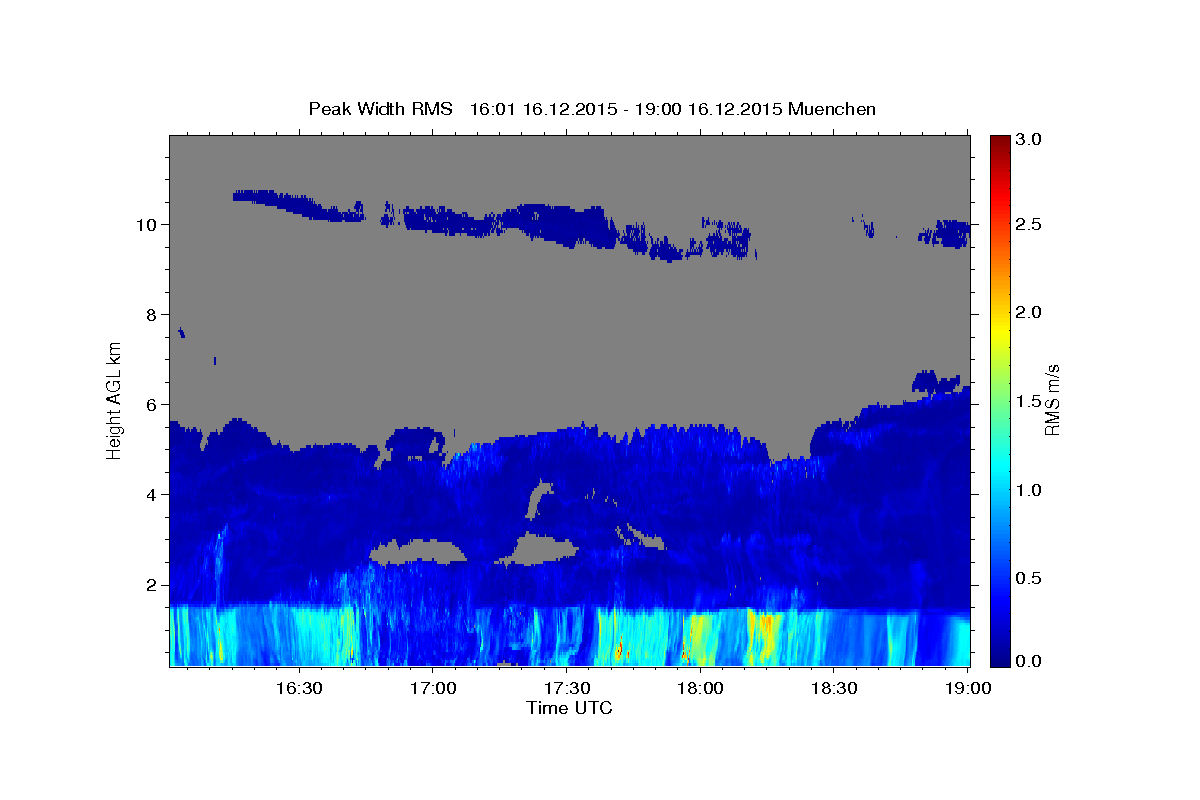The image size is (1200, 800).
Task: Click the 'Time UTC' axis title
Action: (x=569, y=707)
